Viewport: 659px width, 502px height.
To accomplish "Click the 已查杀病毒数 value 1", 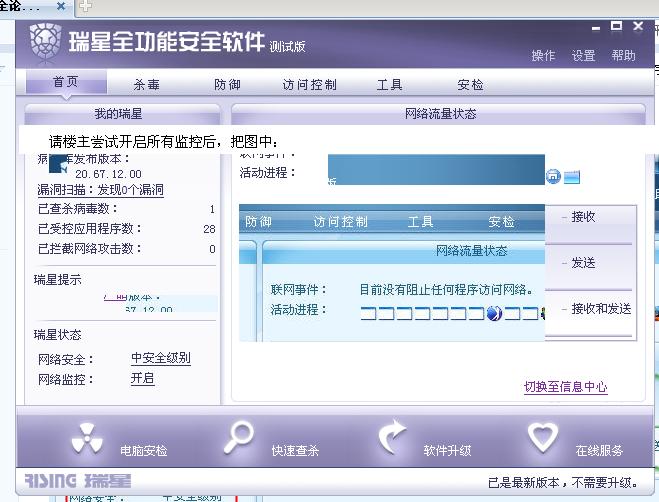I will (x=212, y=209).
